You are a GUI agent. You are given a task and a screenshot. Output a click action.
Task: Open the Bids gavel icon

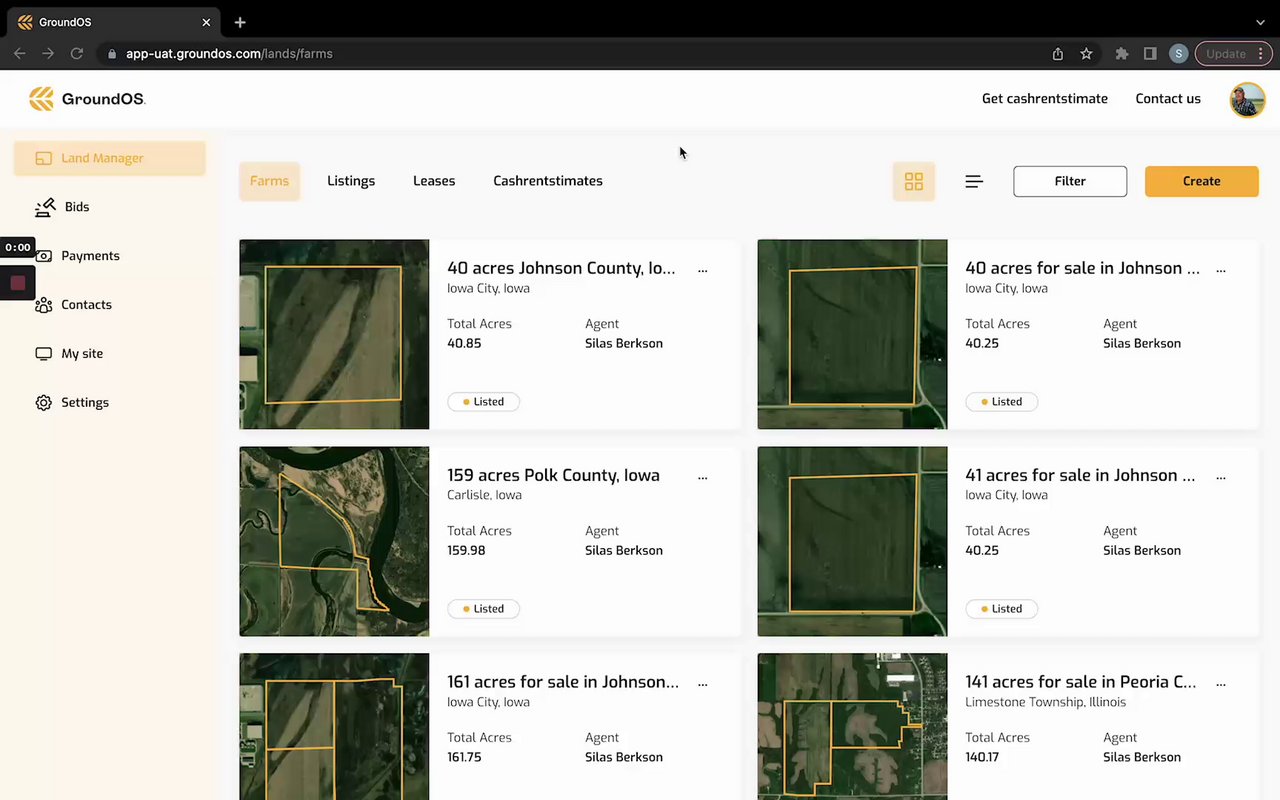pyautogui.click(x=44, y=207)
